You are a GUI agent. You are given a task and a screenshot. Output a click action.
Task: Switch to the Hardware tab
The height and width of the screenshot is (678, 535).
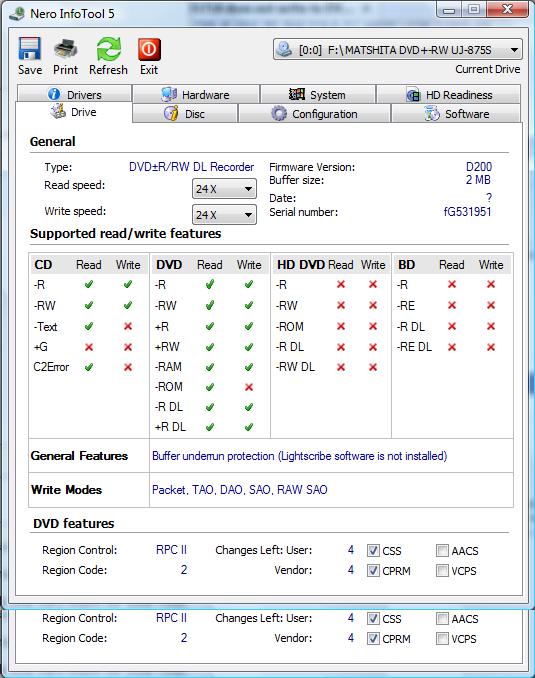[196, 94]
